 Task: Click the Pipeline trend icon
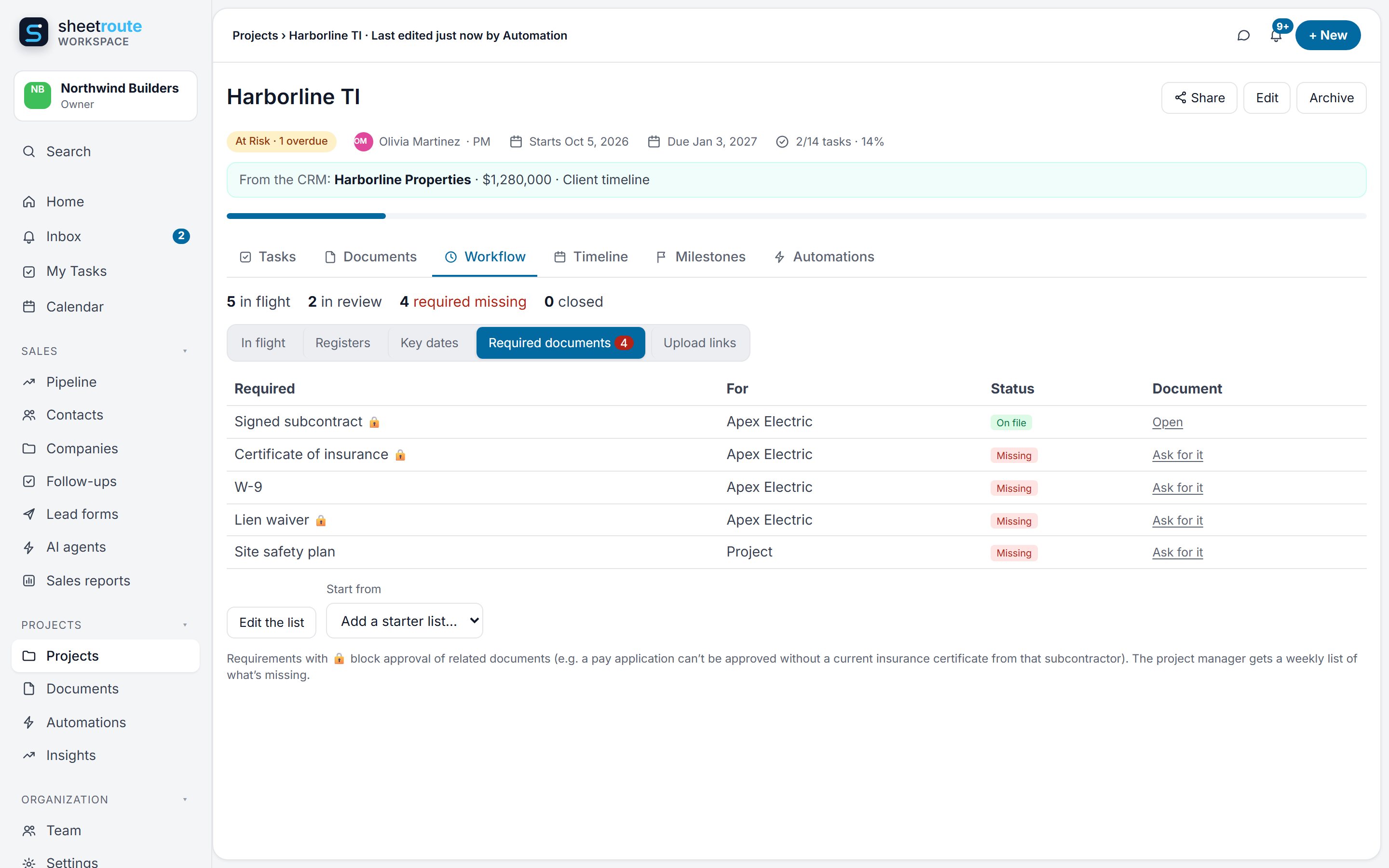pyautogui.click(x=29, y=382)
